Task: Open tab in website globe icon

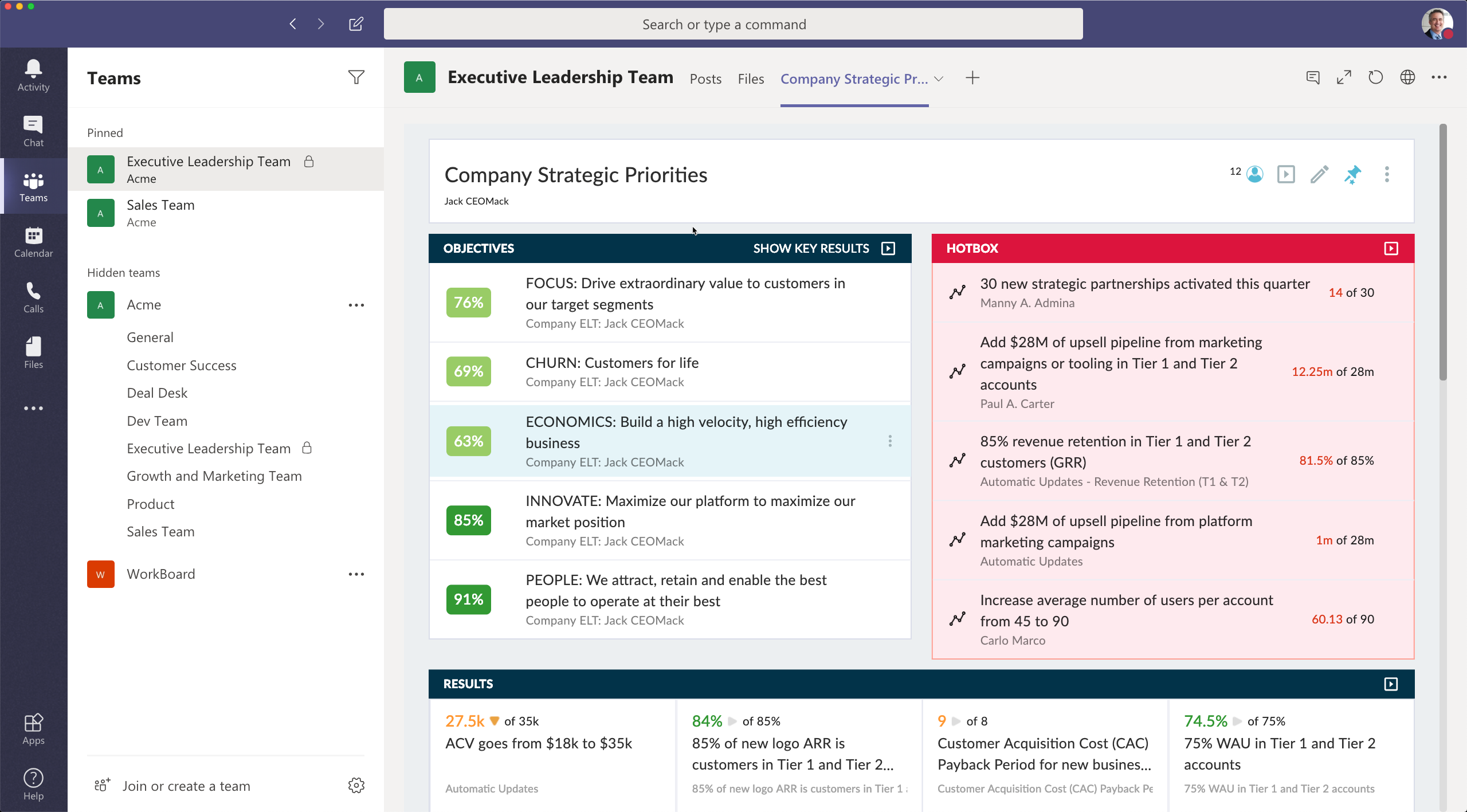Action: (1407, 77)
